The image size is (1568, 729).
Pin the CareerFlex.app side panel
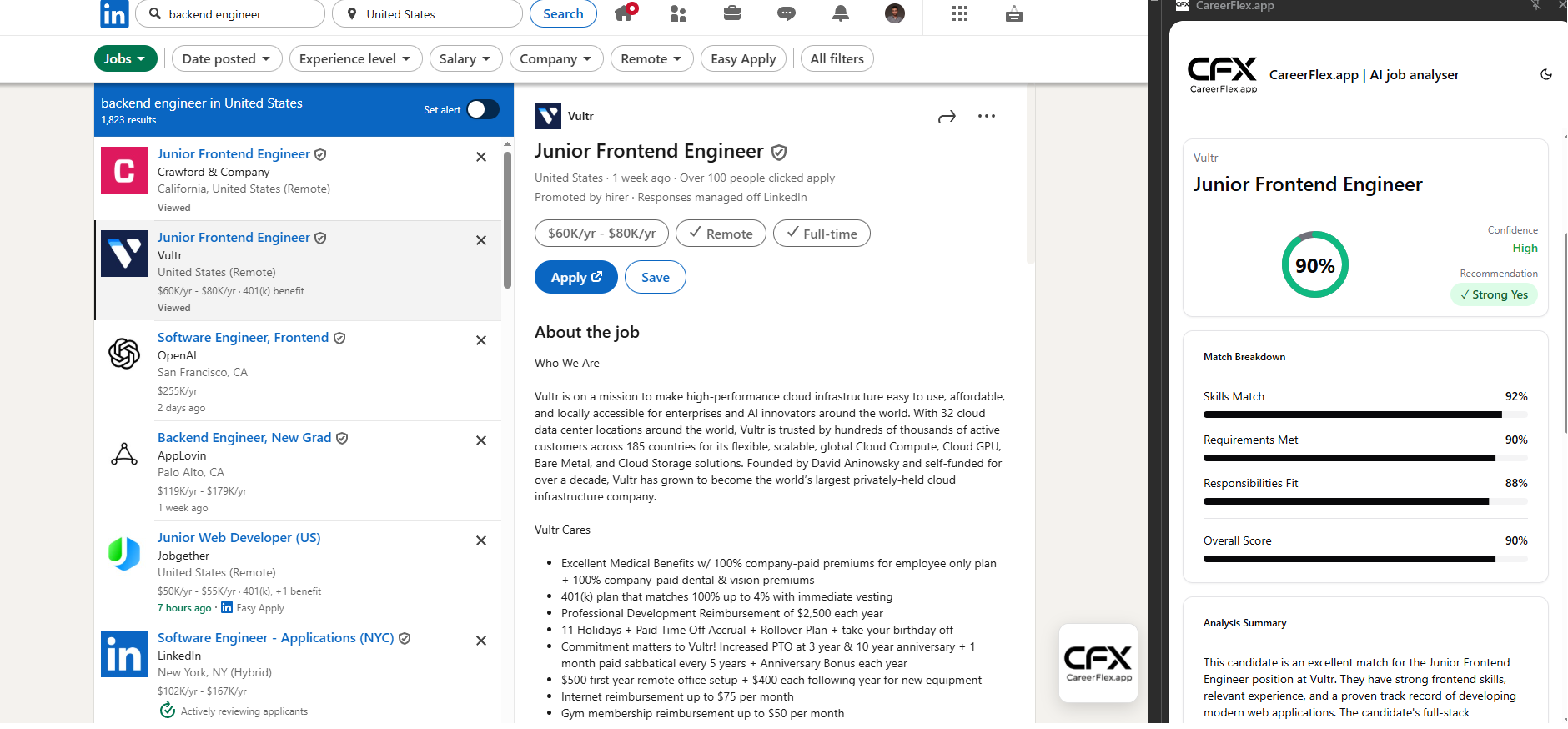[x=1536, y=5]
